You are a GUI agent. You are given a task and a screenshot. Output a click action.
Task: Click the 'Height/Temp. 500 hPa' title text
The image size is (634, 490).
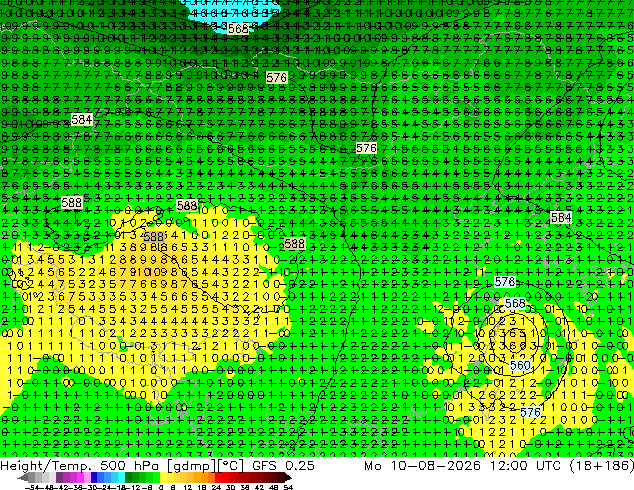point(79,466)
